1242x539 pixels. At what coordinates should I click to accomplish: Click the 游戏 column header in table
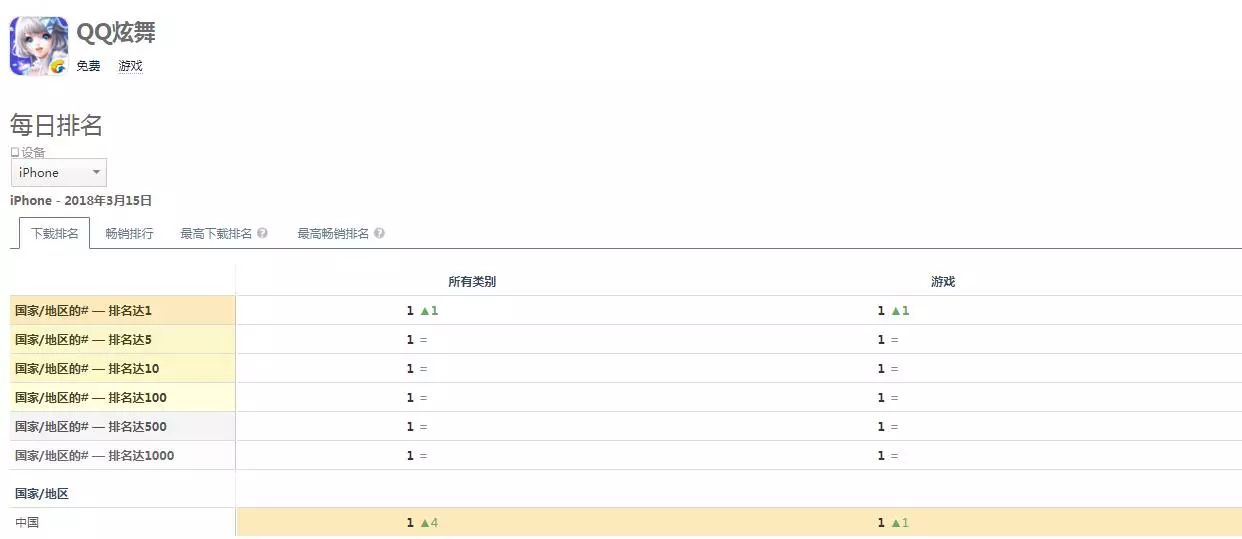click(943, 282)
